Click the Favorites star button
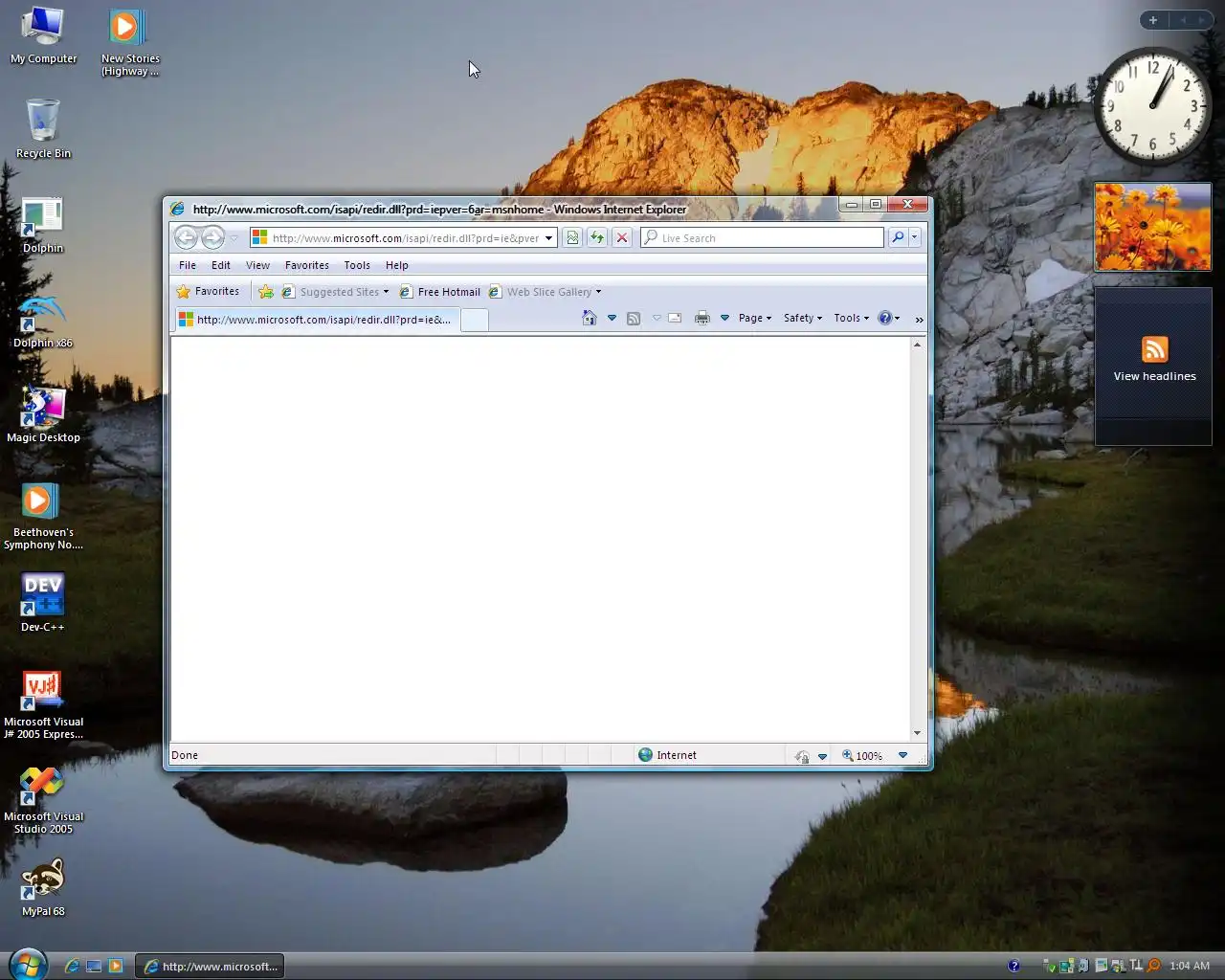The width and height of the screenshot is (1225, 980). point(208,292)
